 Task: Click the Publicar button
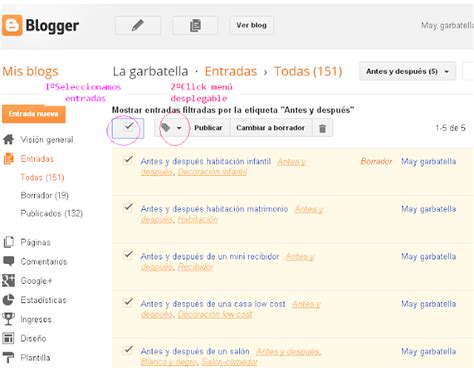pyautogui.click(x=208, y=128)
